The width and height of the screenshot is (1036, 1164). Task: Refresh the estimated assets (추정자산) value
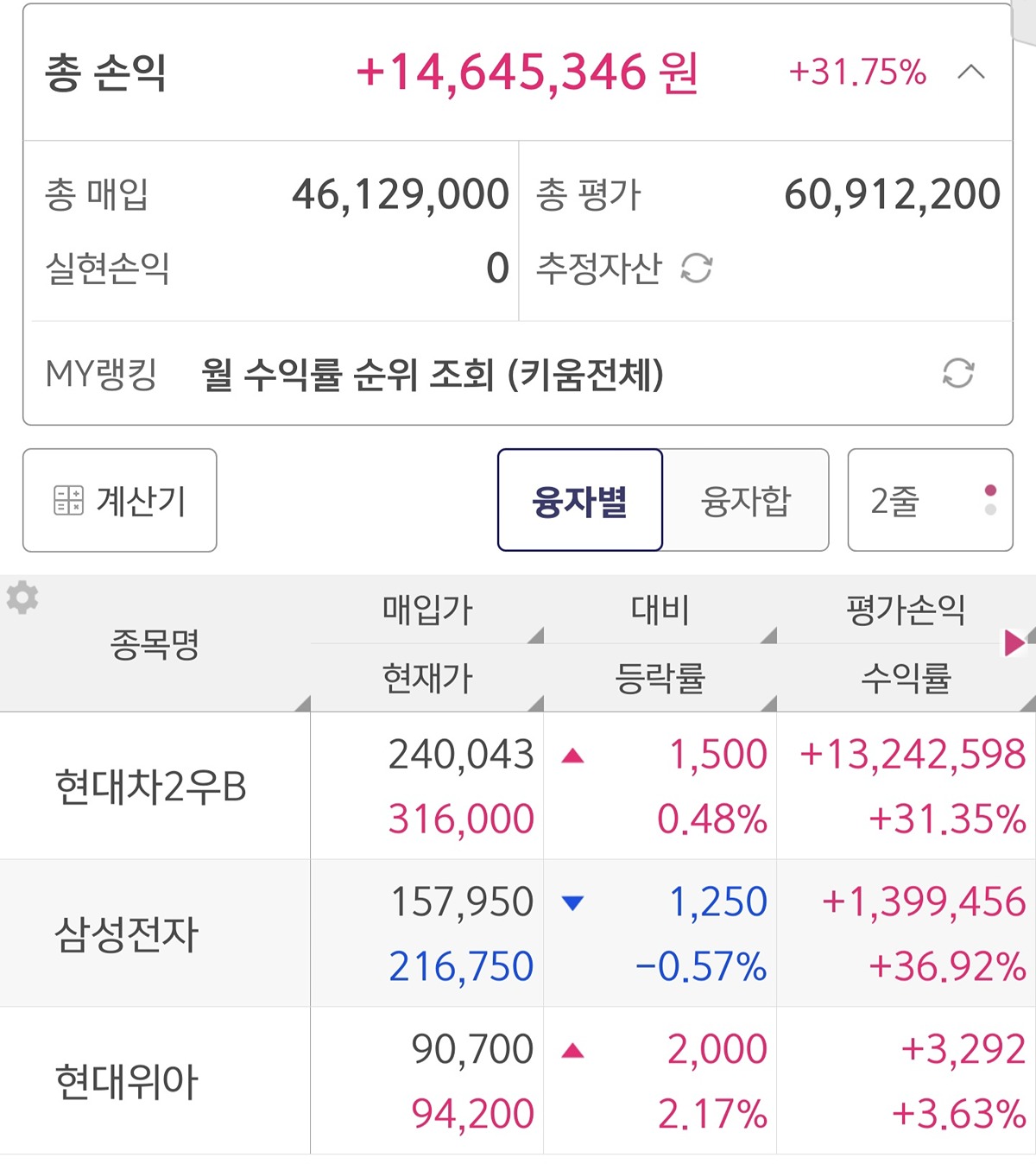click(x=696, y=269)
